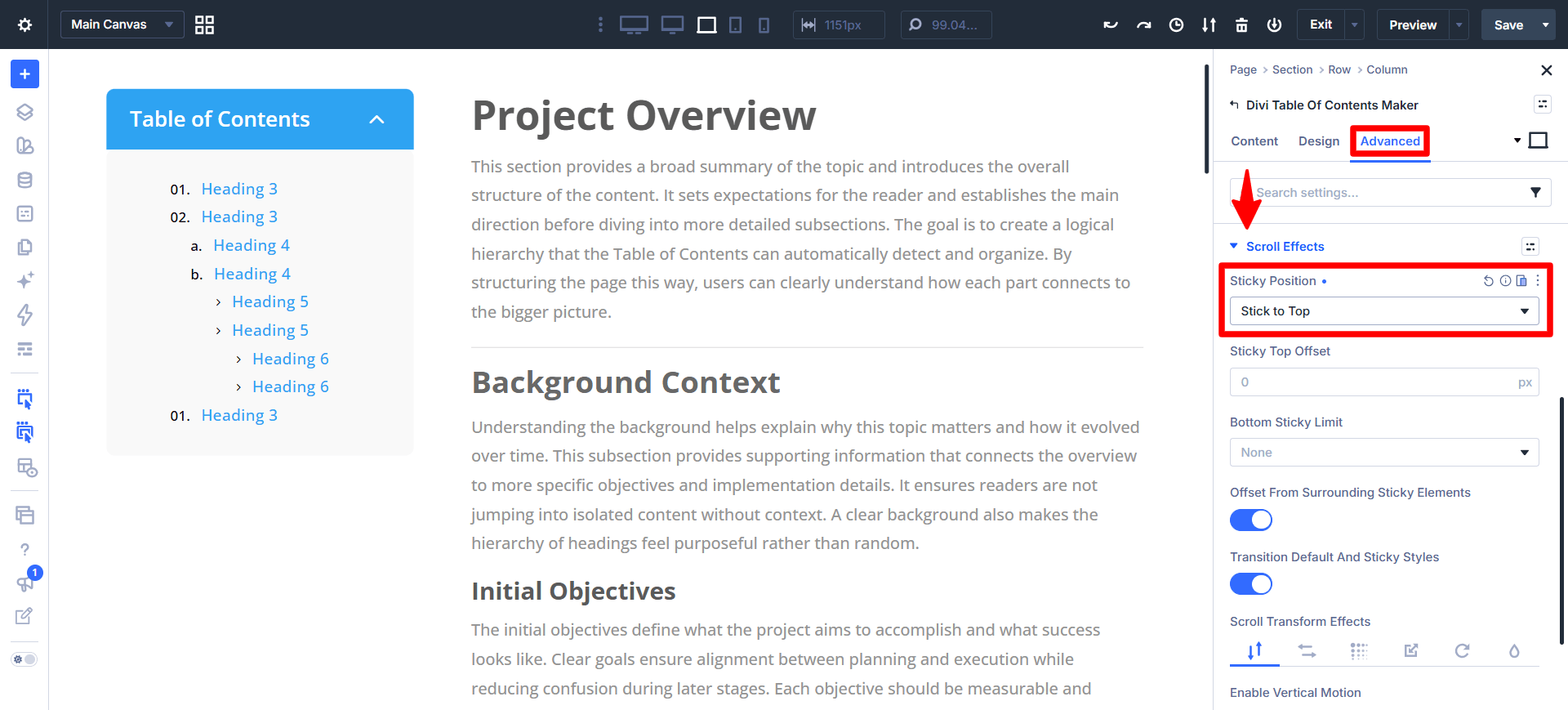Close the settings panel
The width and height of the screenshot is (1568, 710).
pyautogui.click(x=1546, y=70)
